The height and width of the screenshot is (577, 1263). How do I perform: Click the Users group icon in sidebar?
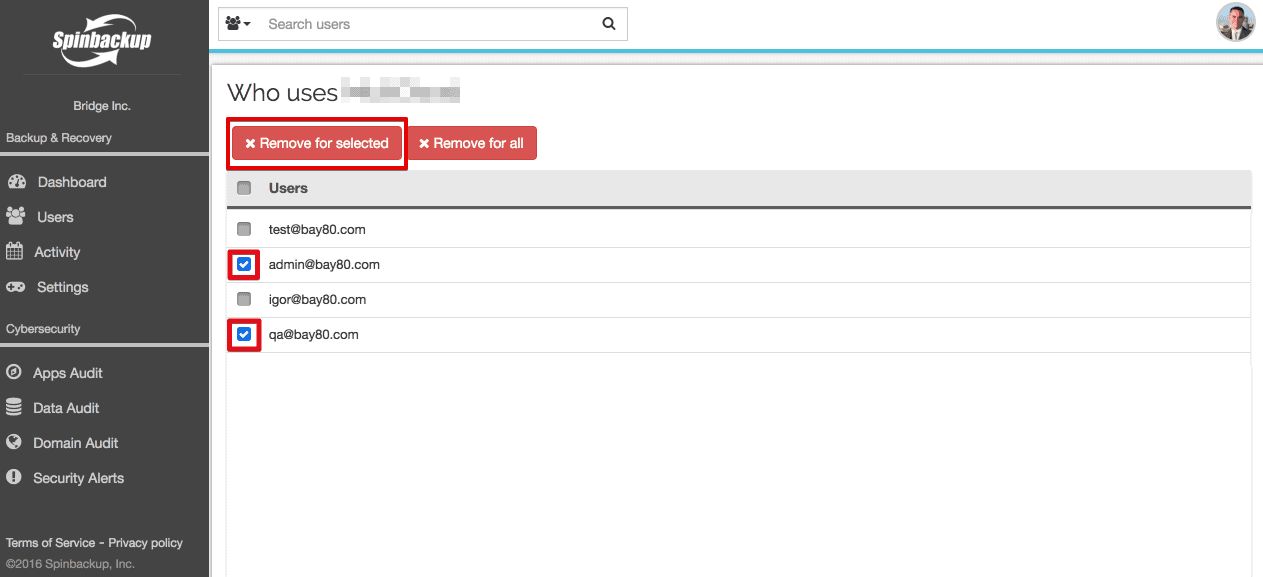(x=15, y=217)
